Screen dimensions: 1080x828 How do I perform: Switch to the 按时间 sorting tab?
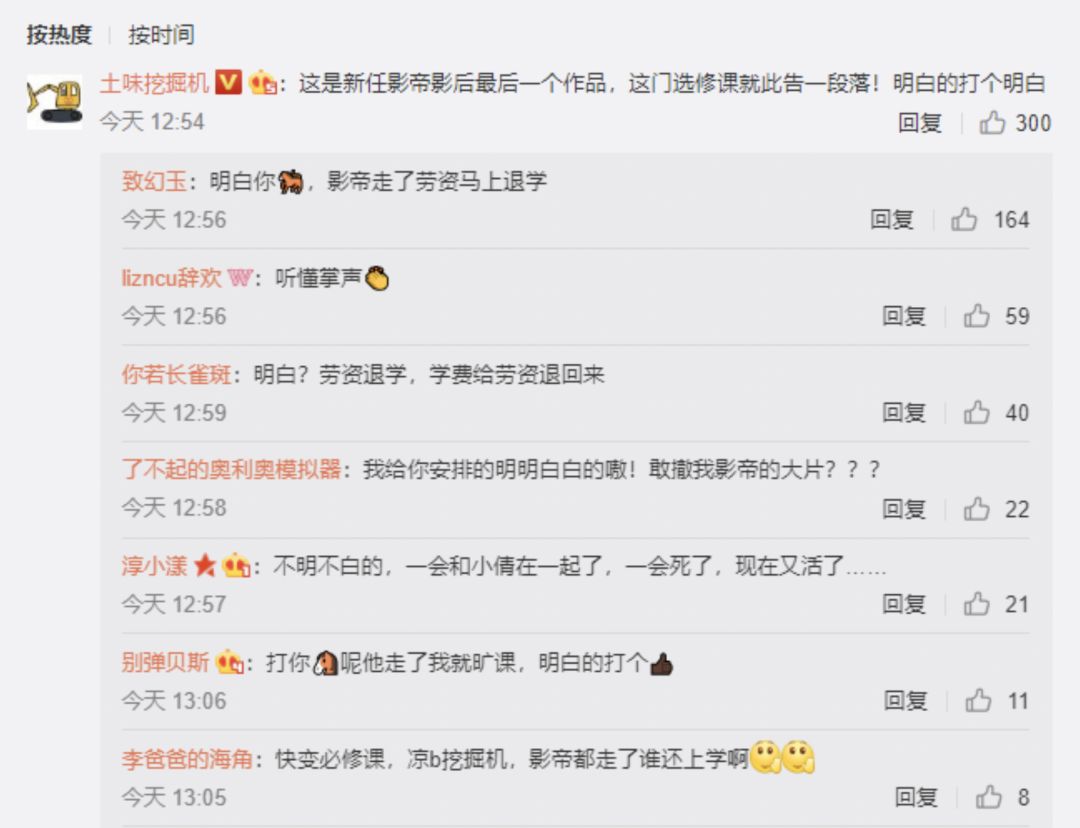pos(161,34)
